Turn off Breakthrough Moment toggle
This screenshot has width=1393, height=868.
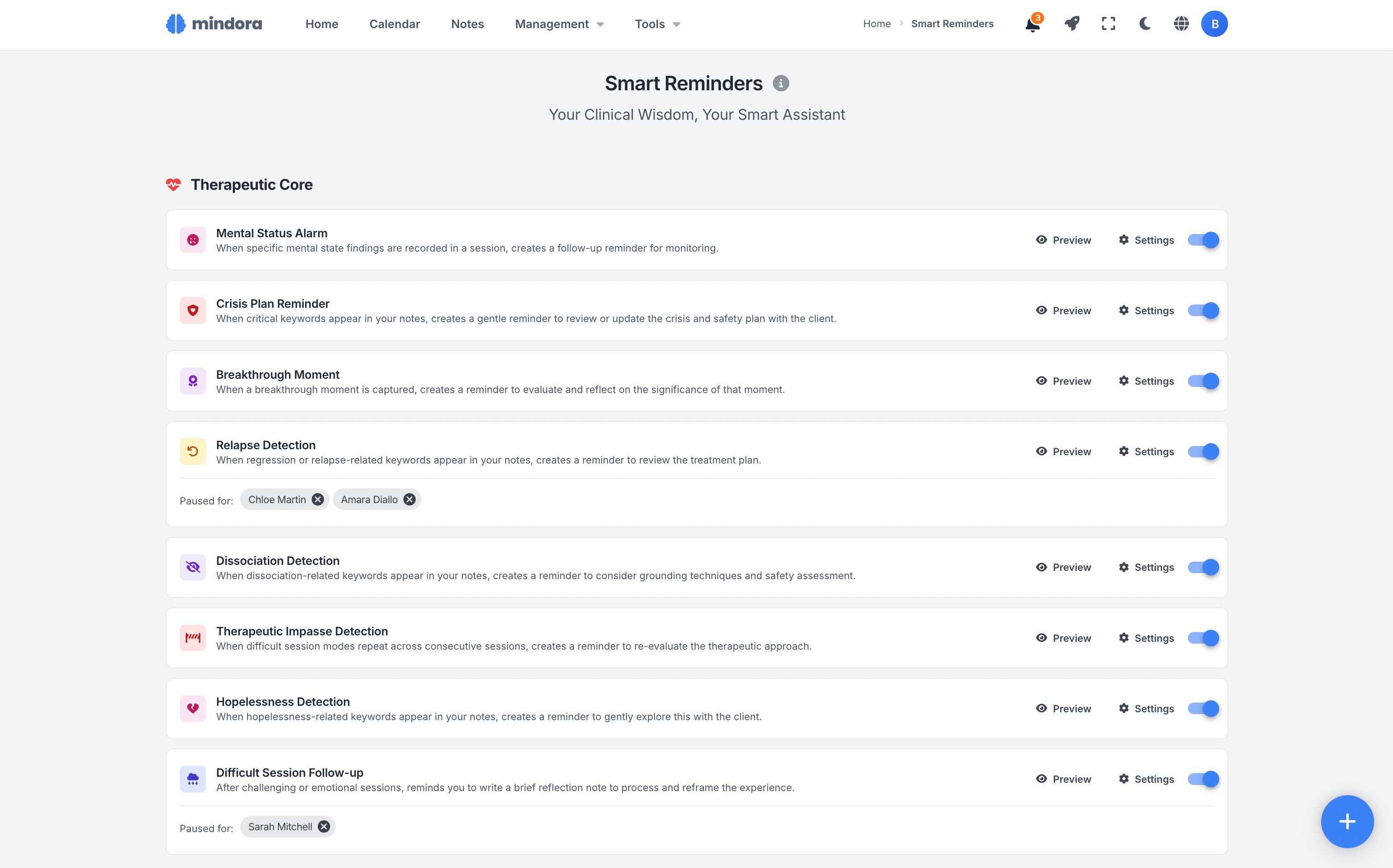click(x=1203, y=381)
